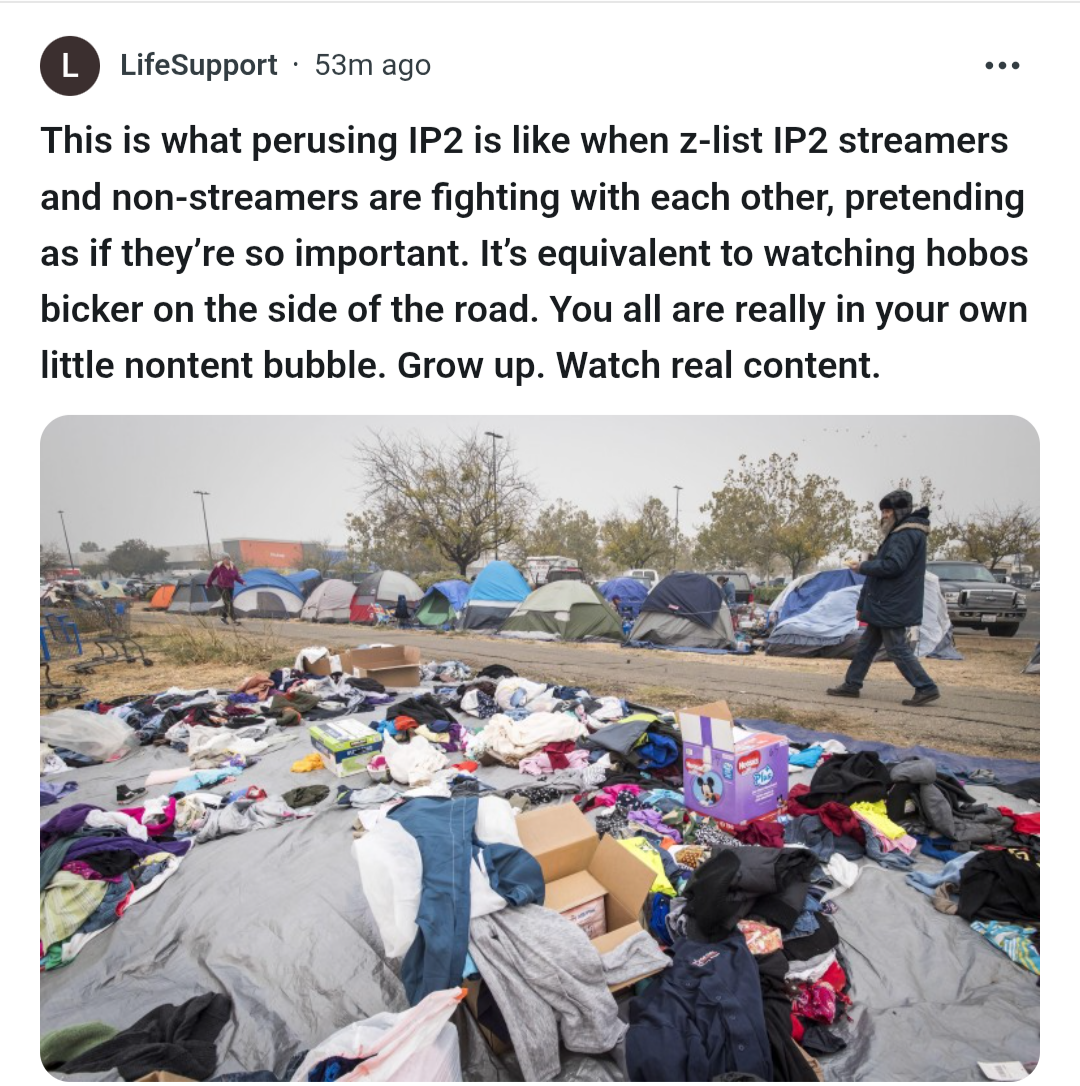This screenshot has height=1086, width=1080.
Task: Click the white paper ream box in photo
Action: [345, 744]
